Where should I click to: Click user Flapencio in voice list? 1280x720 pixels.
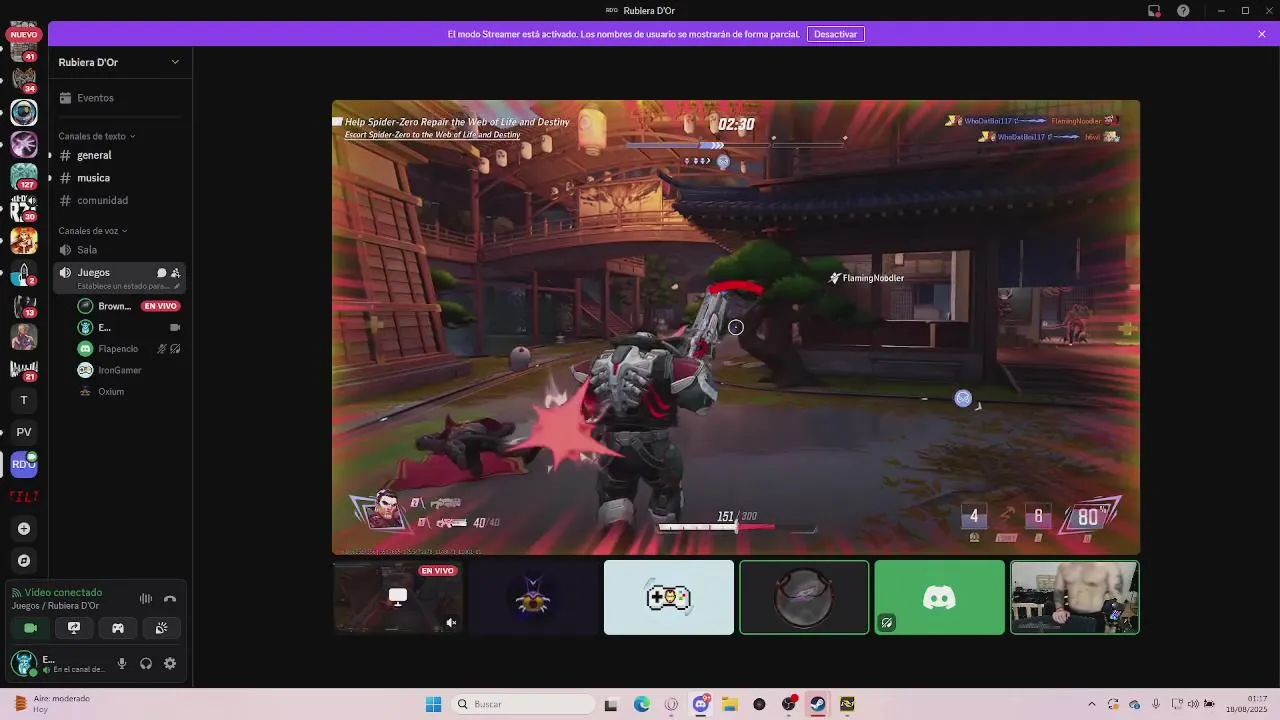click(118, 349)
